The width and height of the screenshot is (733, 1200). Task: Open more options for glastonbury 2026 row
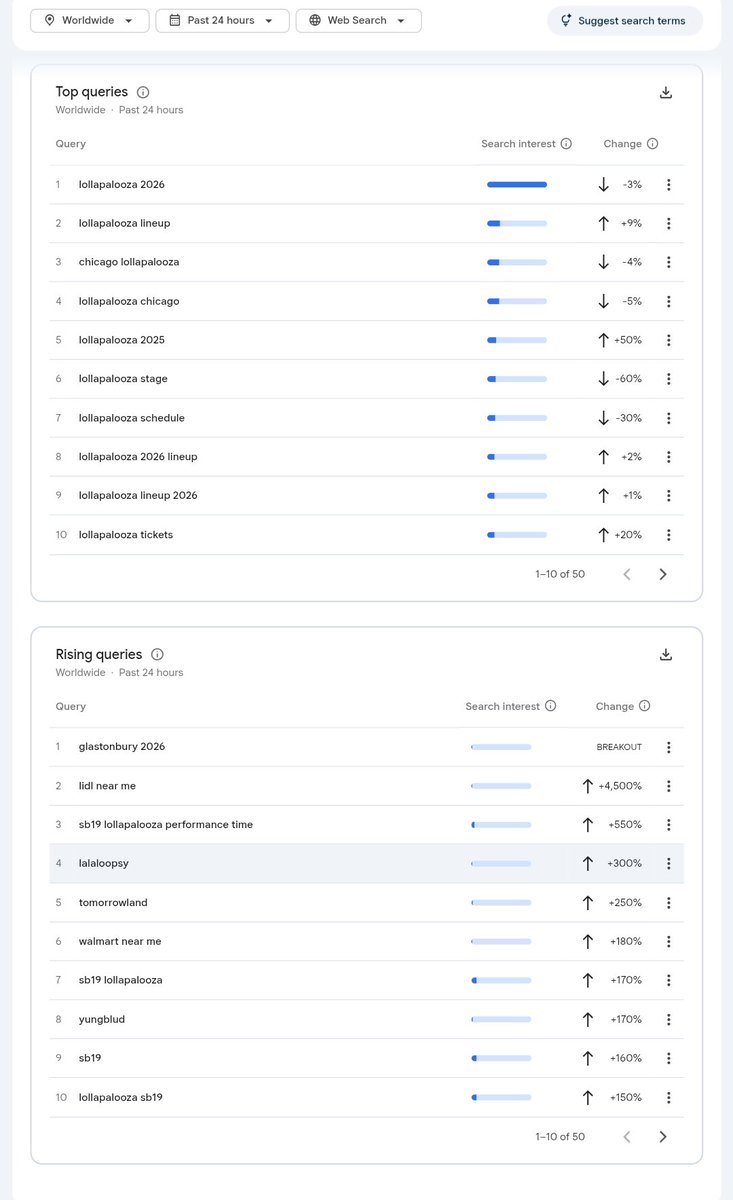click(x=668, y=747)
